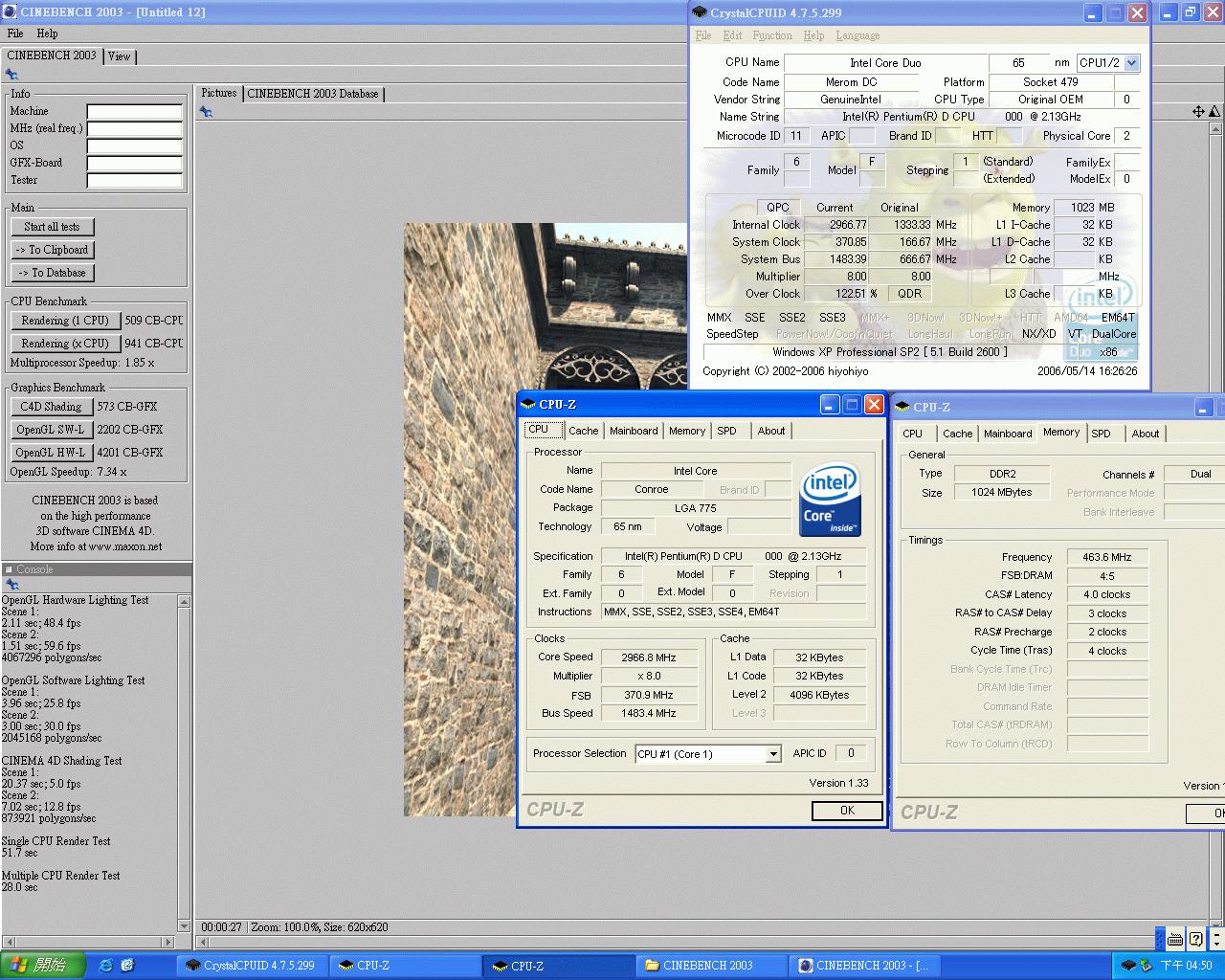
Task: Switch to CPU tab in rear CPU-Z window
Action: pos(913,434)
